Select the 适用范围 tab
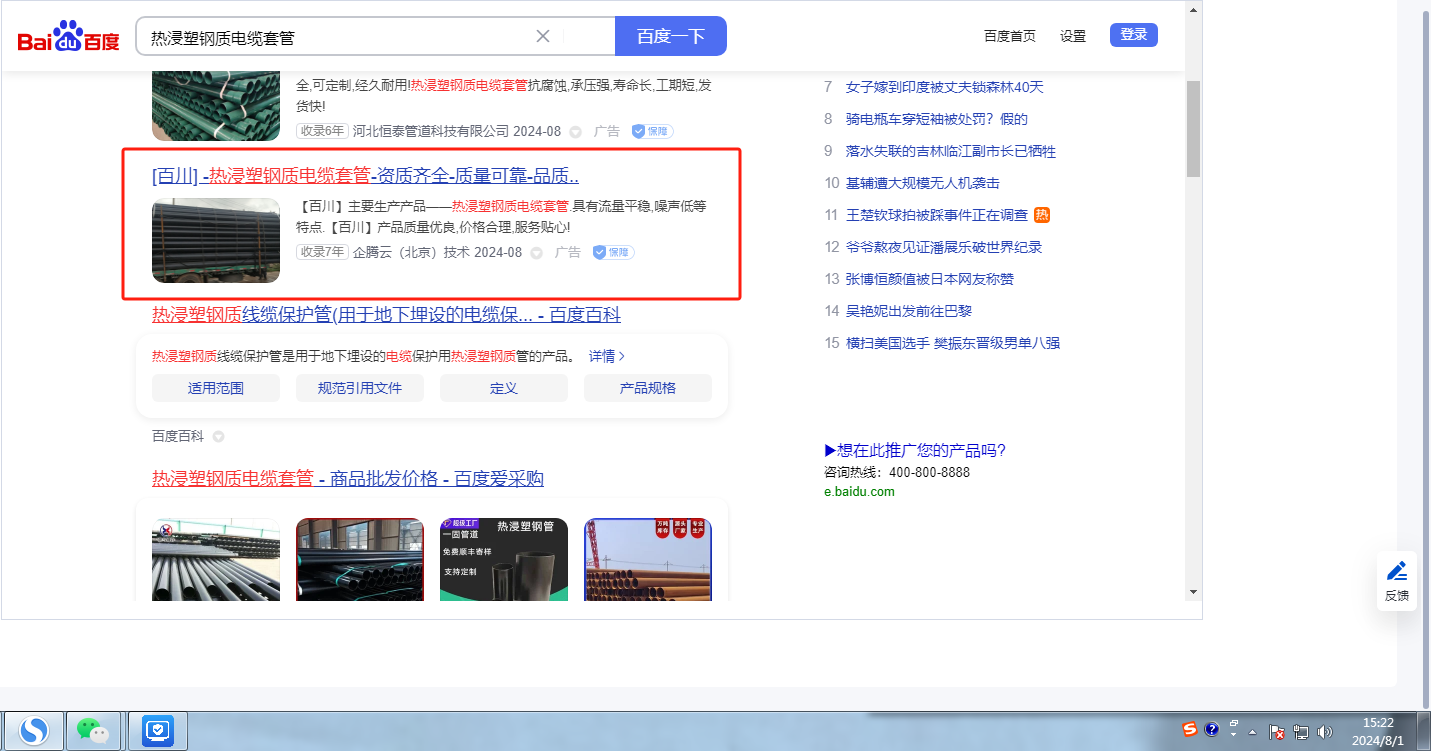This screenshot has width=1431, height=751. coord(216,388)
